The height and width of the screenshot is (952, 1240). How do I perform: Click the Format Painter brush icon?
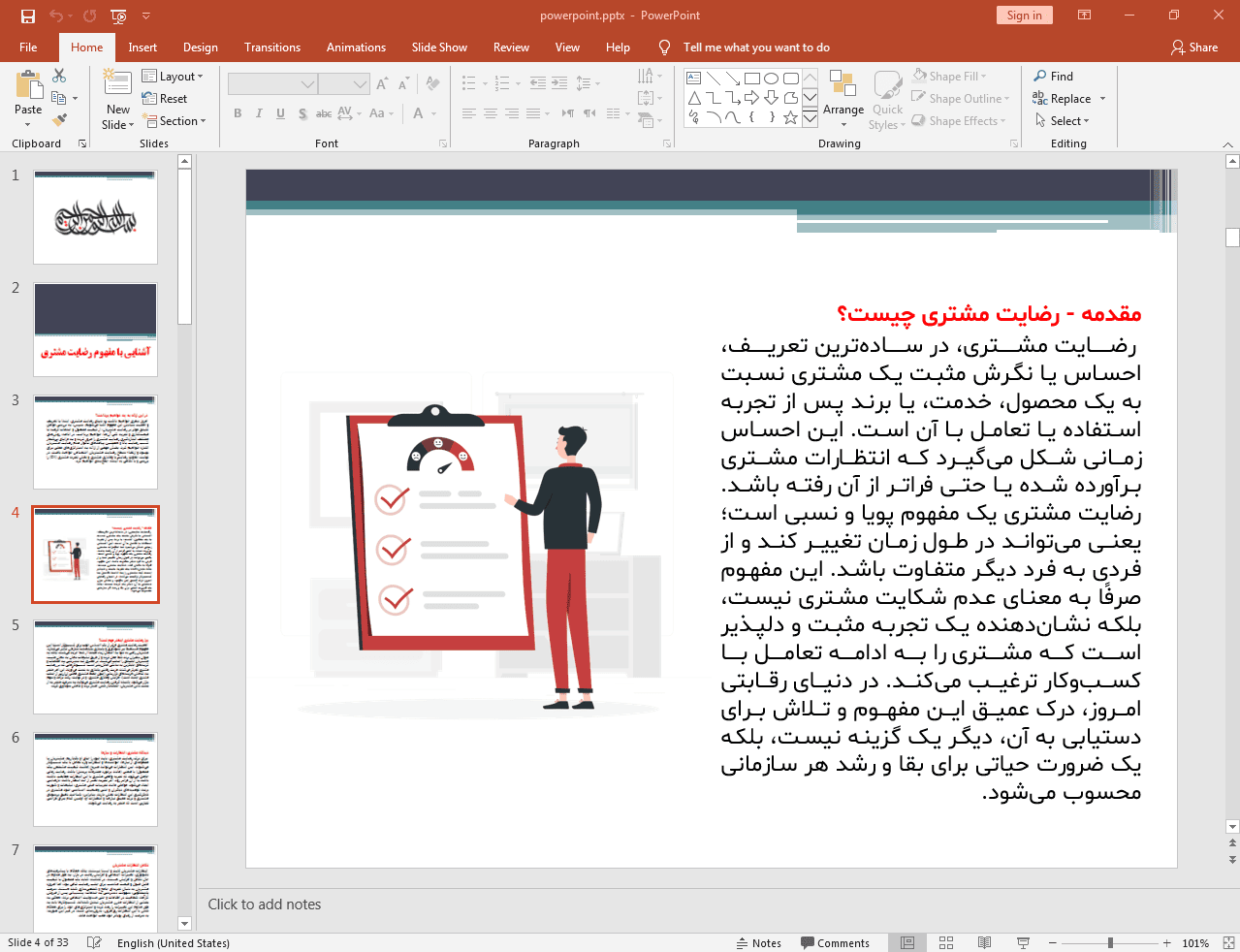(59, 120)
